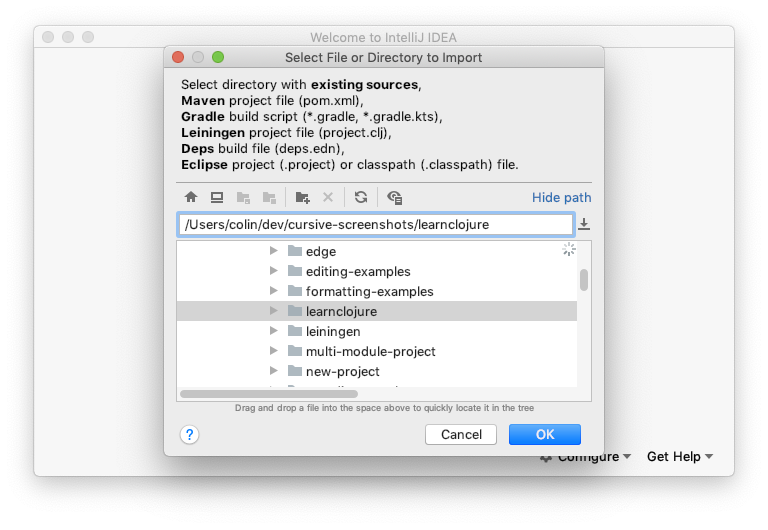Close the import dialog with red button
The width and height of the screenshot is (768, 530).
pos(178,57)
